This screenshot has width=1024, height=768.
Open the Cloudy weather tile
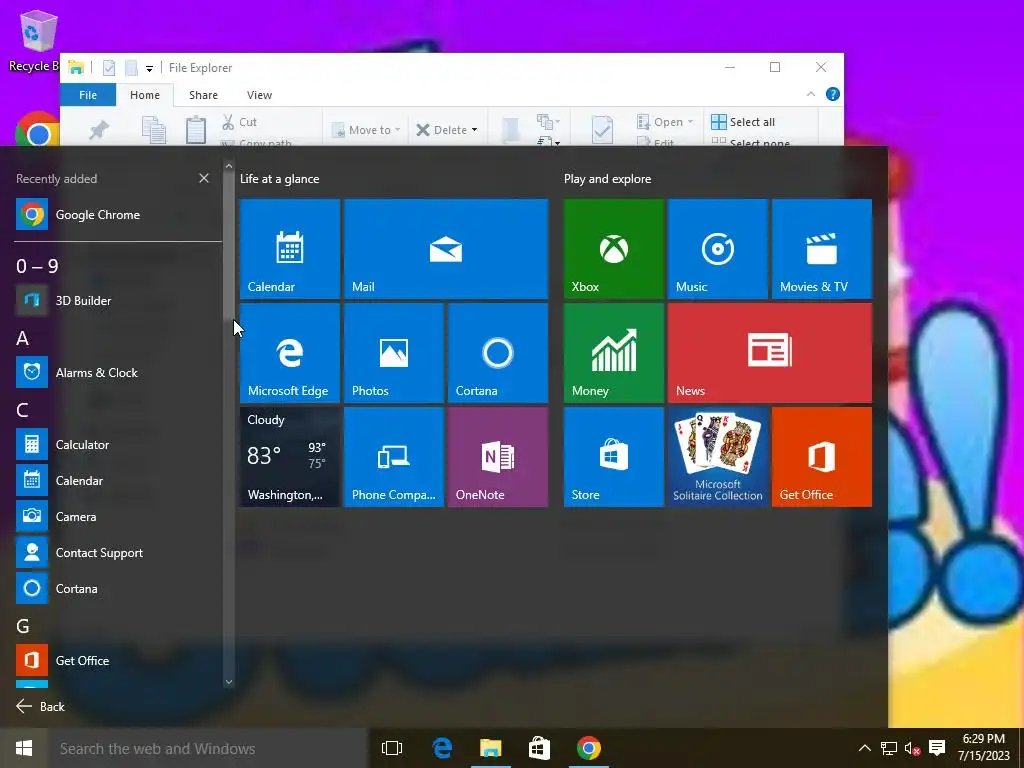pyautogui.click(x=290, y=457)
